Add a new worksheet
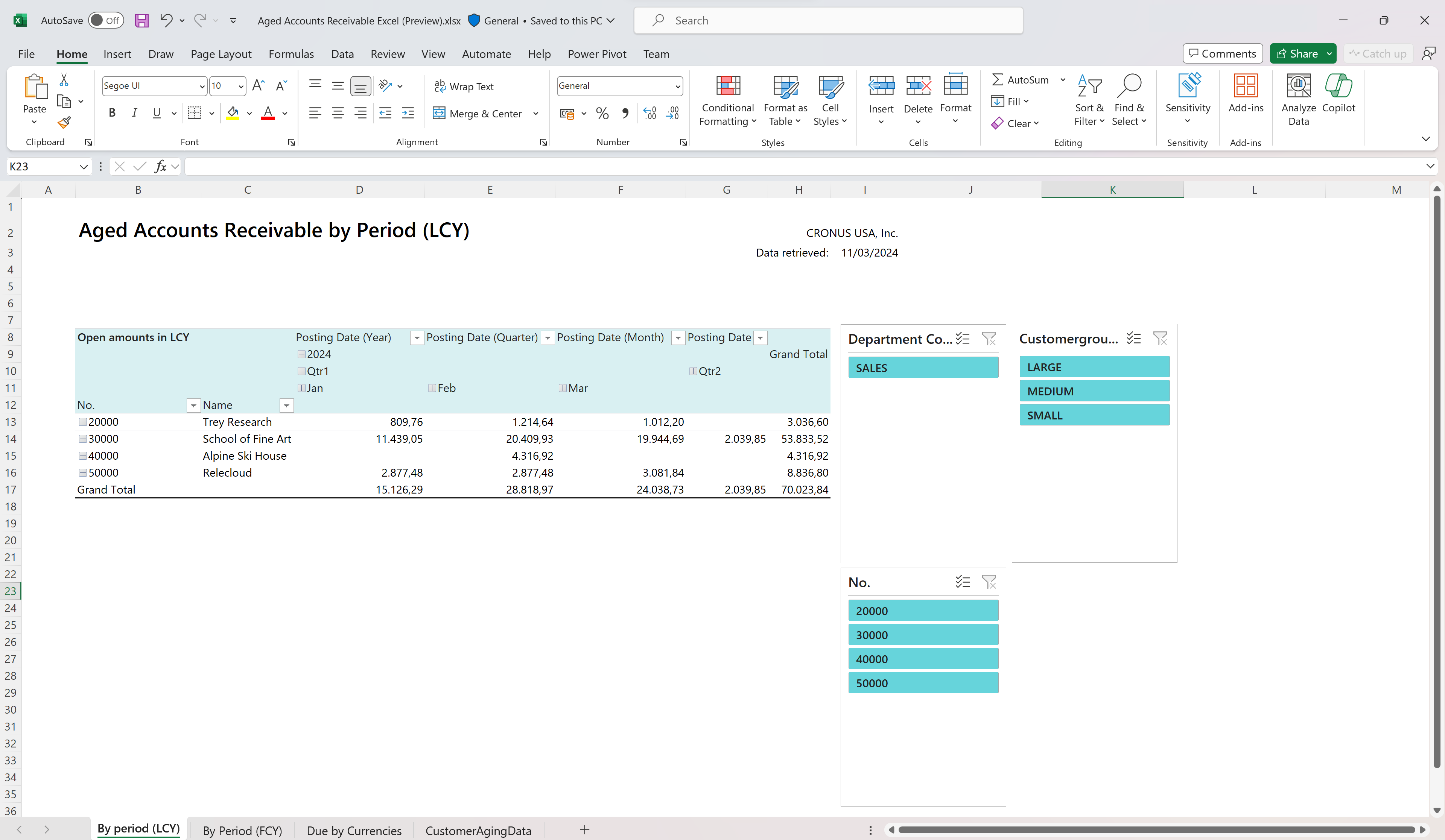Screen dimensions: 1445x840 [584, 830]
